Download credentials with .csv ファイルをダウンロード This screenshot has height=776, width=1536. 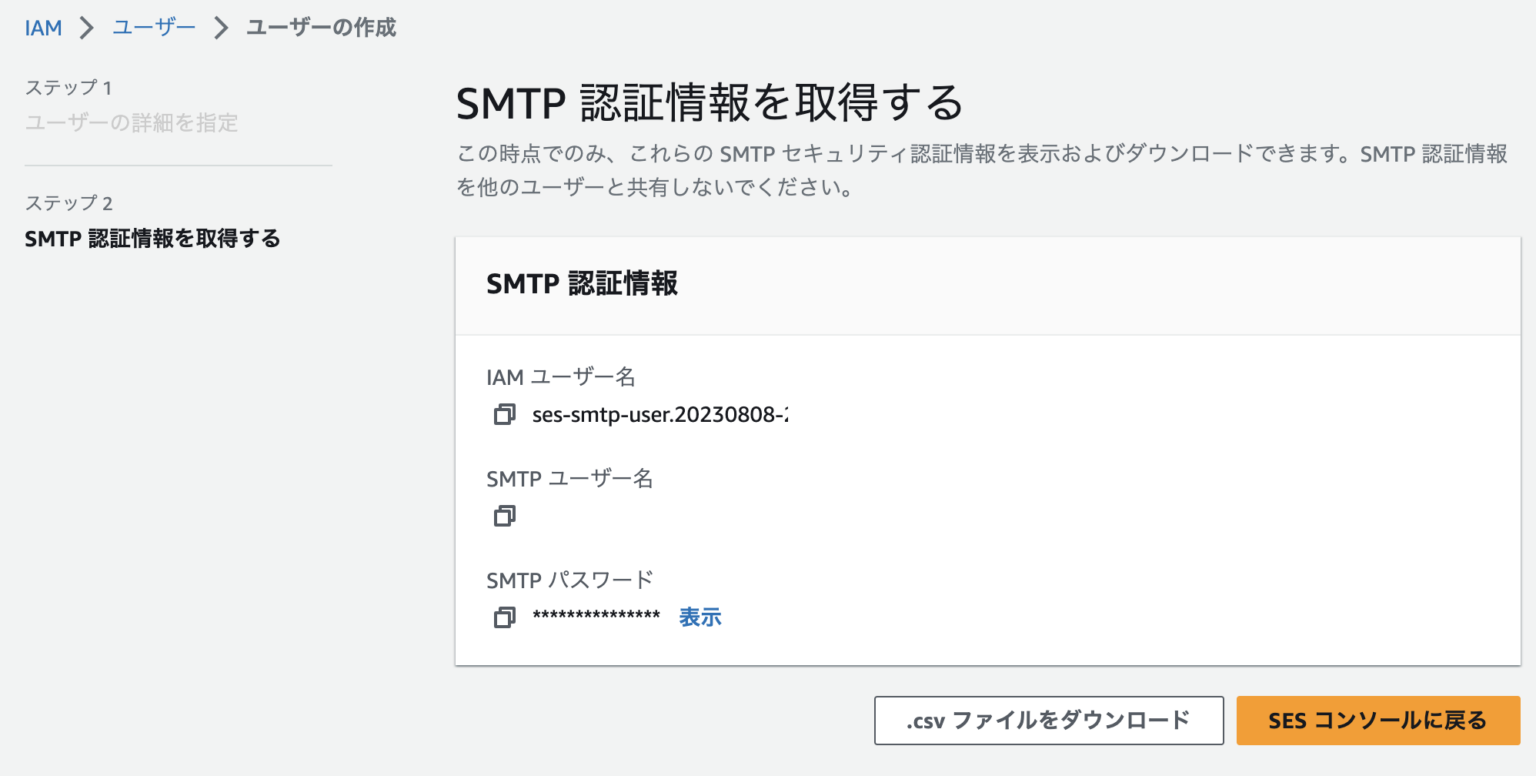point(1048,720)
